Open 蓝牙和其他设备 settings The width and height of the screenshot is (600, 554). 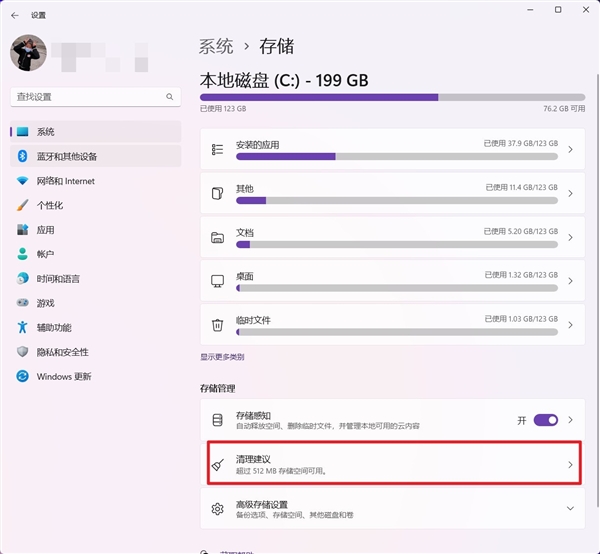pyautogui.click(x=96, y=156)
